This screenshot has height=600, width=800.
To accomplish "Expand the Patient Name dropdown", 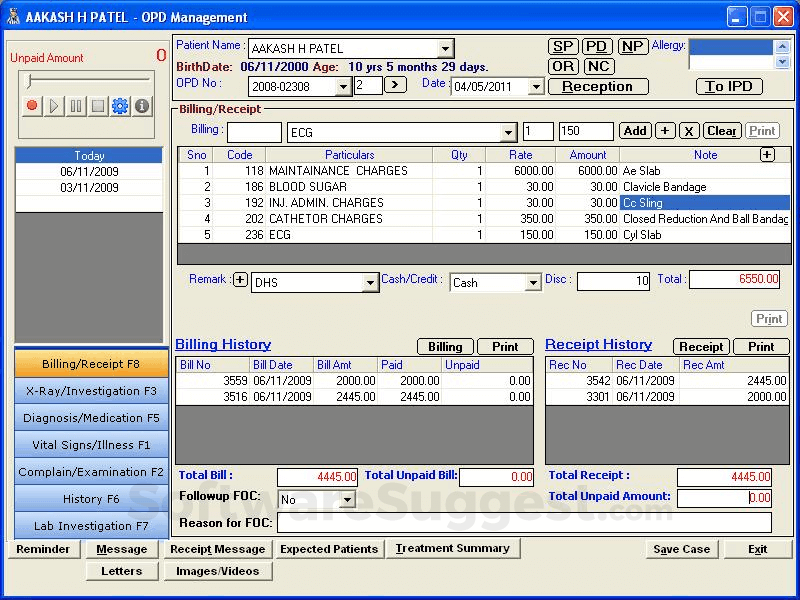I will (x=445, y=49).
